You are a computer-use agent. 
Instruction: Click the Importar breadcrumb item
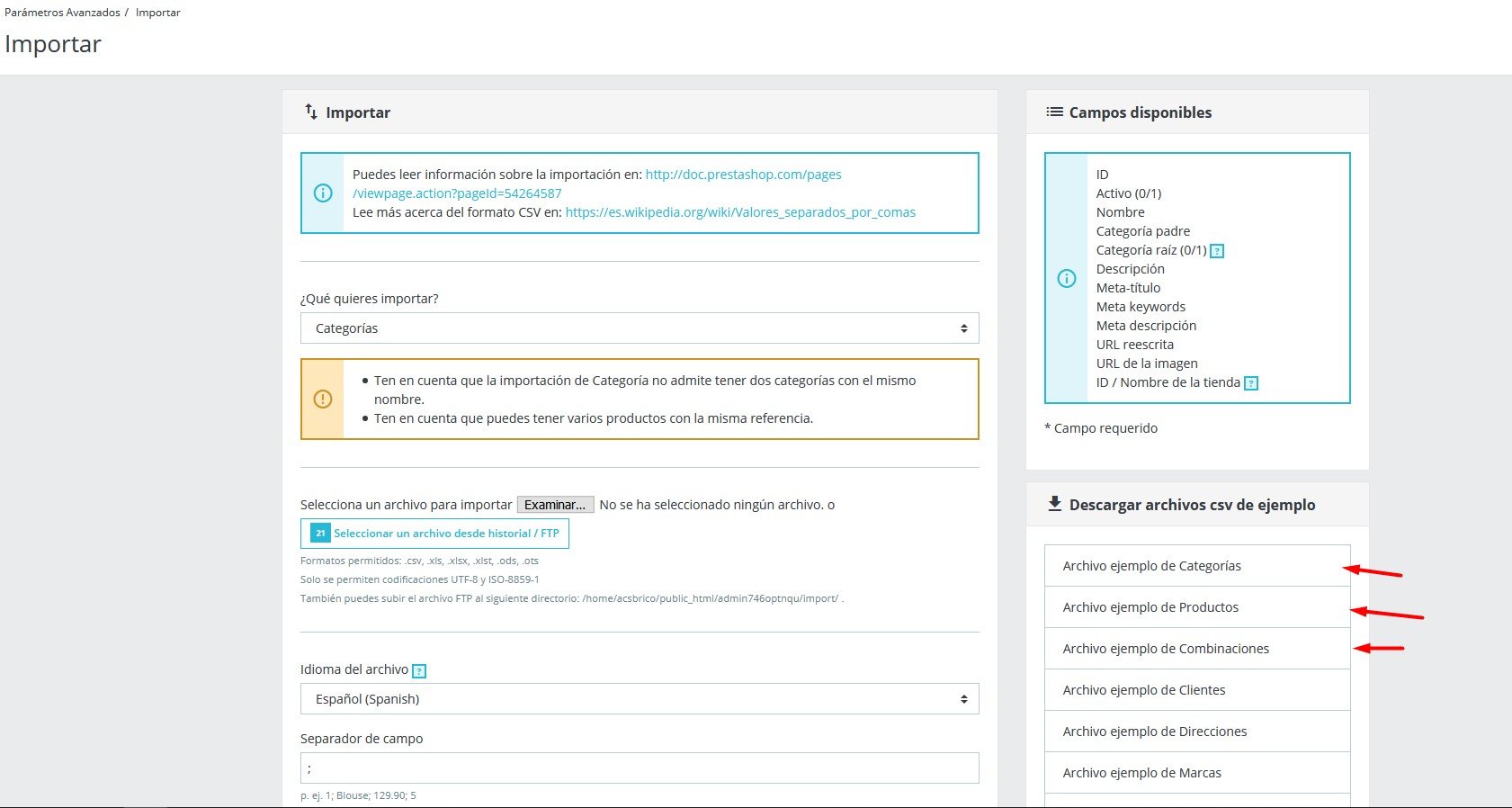pos(158,13)
